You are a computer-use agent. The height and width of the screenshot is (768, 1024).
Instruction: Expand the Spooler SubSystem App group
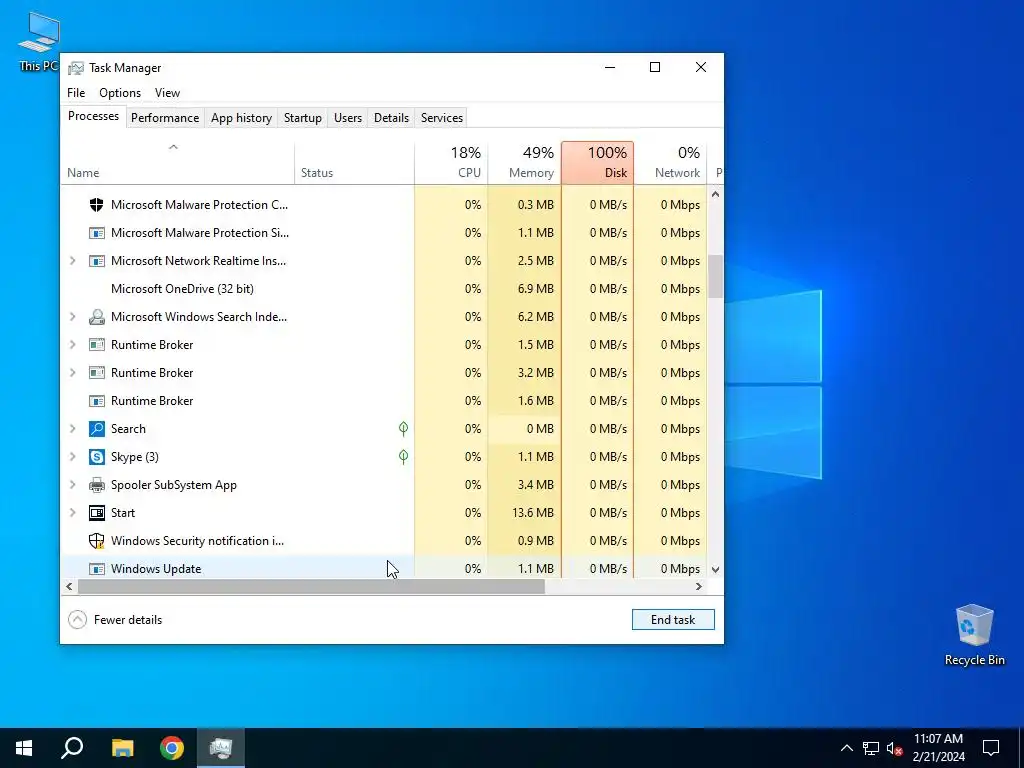pyautogui.click(x=72, y=485)
